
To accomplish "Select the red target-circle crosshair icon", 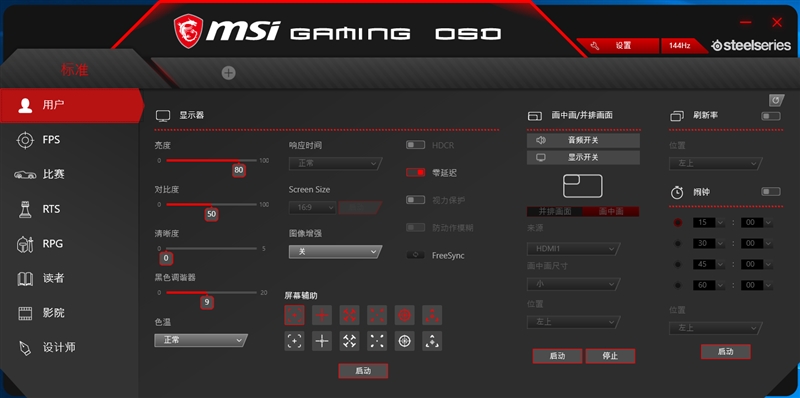I will (405, 315).
